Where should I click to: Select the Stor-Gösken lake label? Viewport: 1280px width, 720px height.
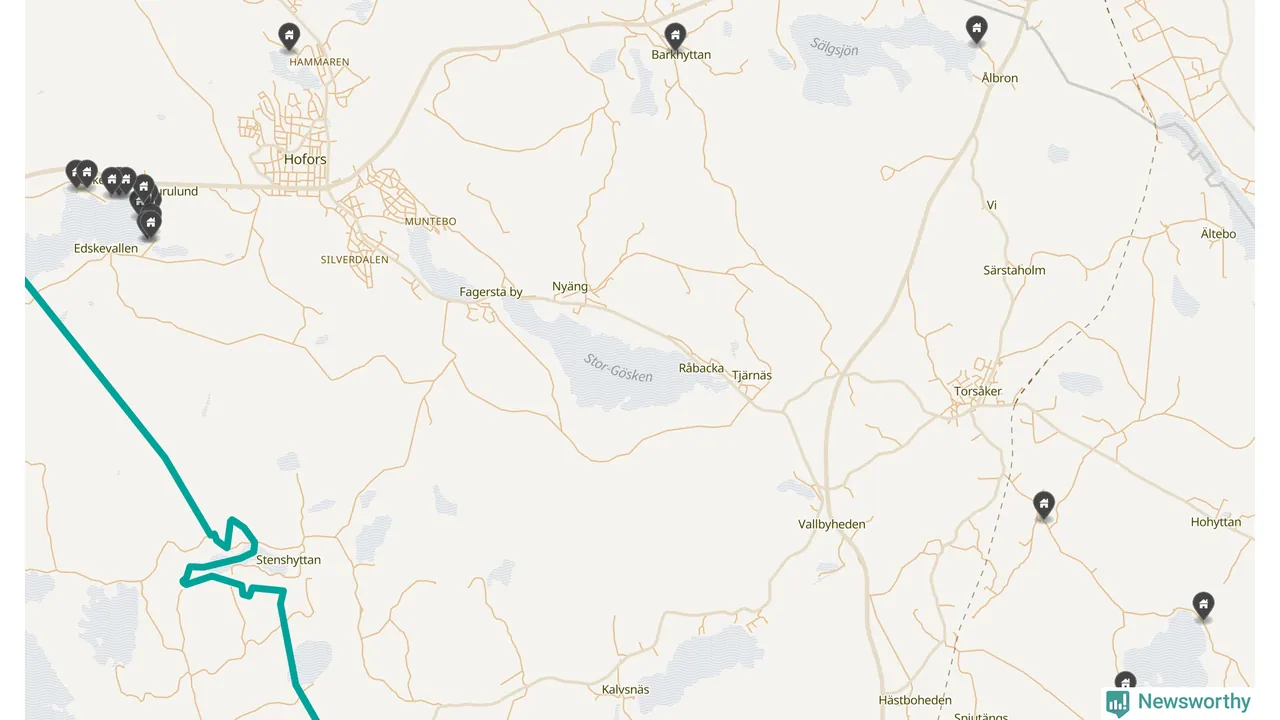point(619,368)
